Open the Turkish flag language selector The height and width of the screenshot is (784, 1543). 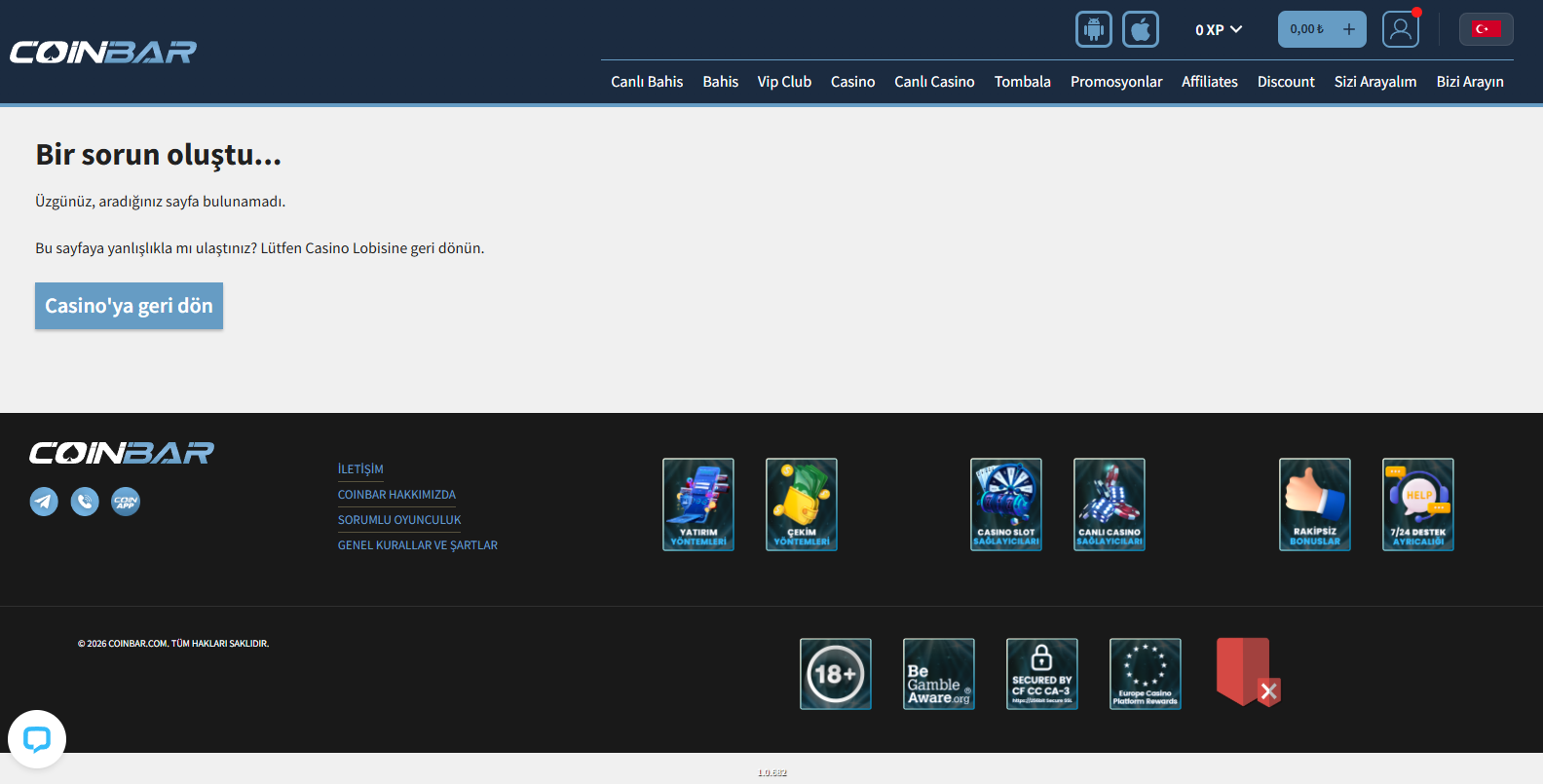(1486, 29)
